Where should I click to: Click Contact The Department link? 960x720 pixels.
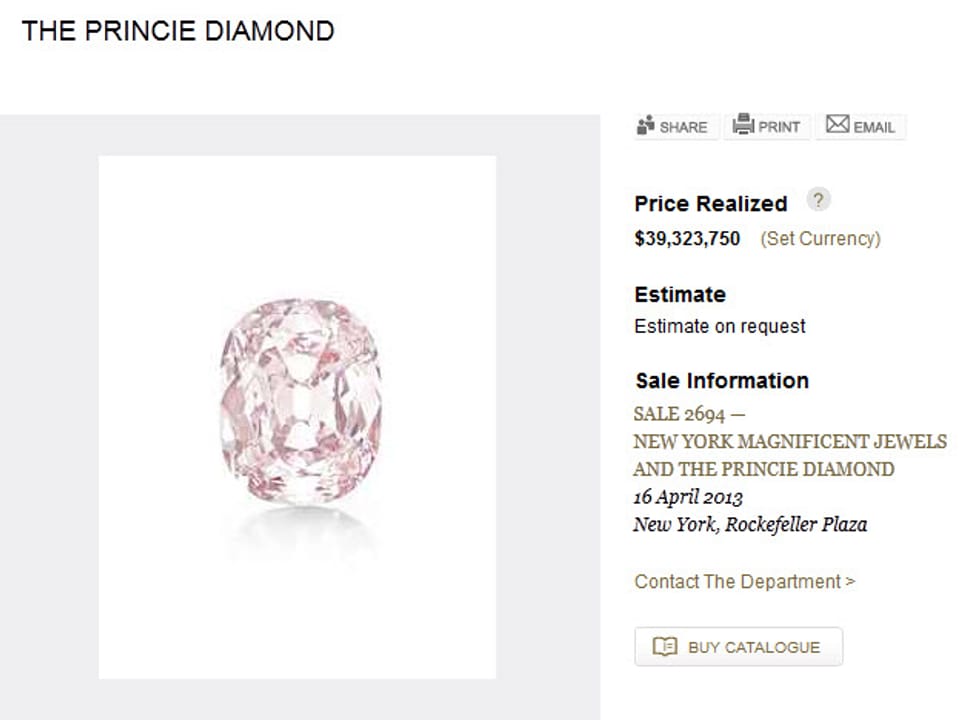[737, 582]
